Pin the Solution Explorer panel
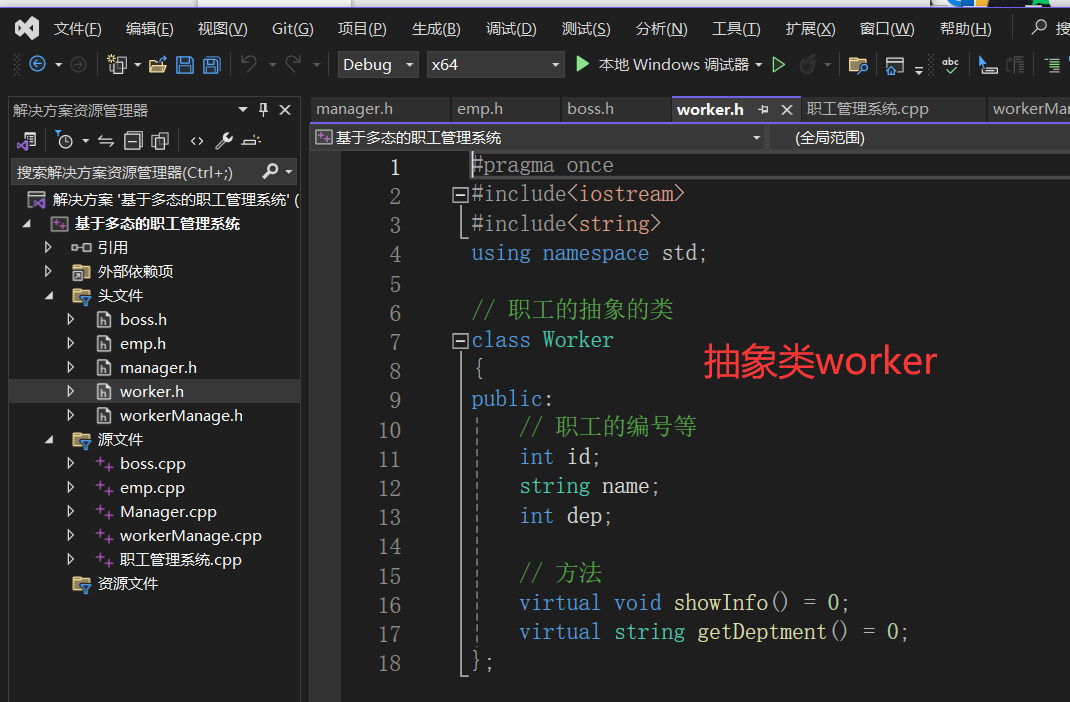 tap(263, 110)
